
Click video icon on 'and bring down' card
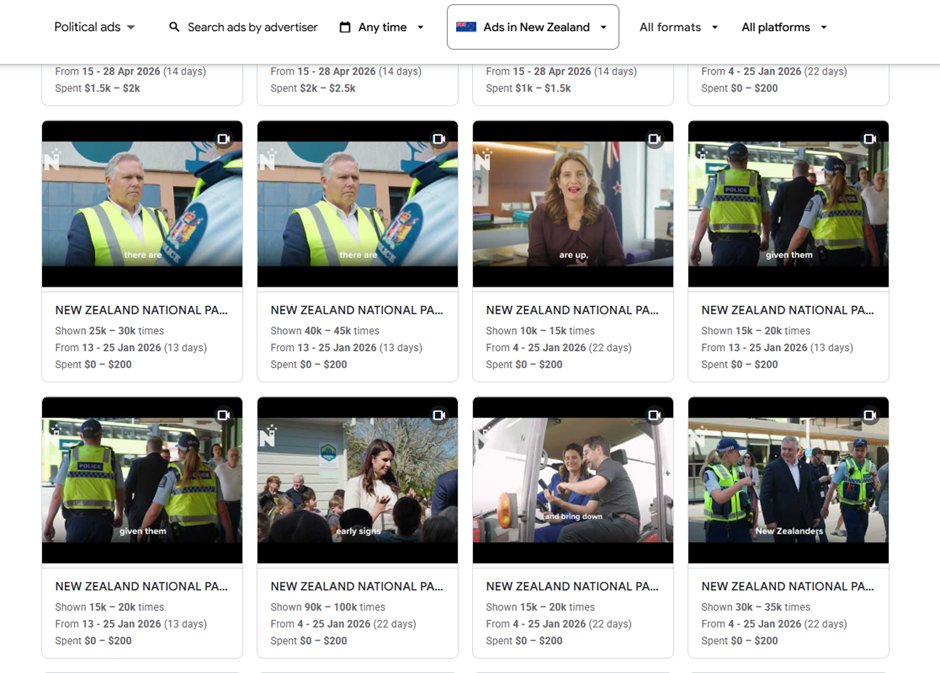coord(654,415)
